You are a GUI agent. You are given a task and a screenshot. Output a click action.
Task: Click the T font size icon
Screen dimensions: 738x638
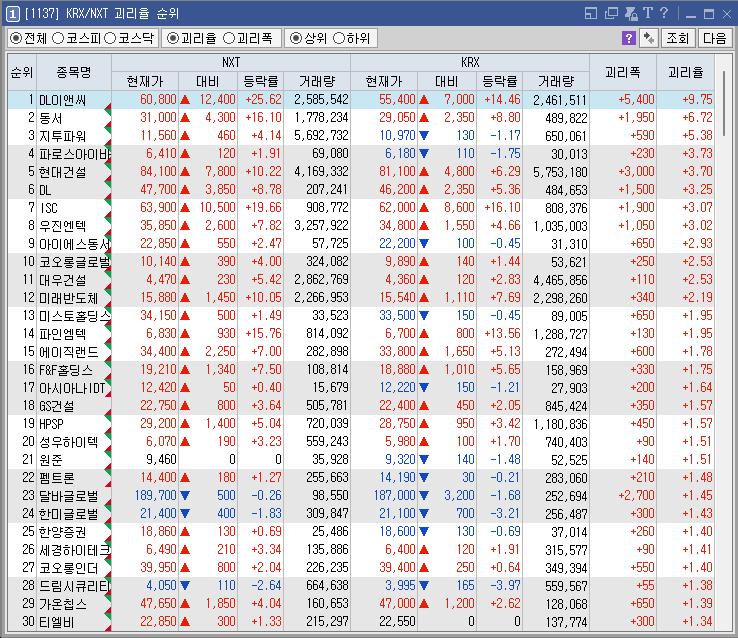648,13
